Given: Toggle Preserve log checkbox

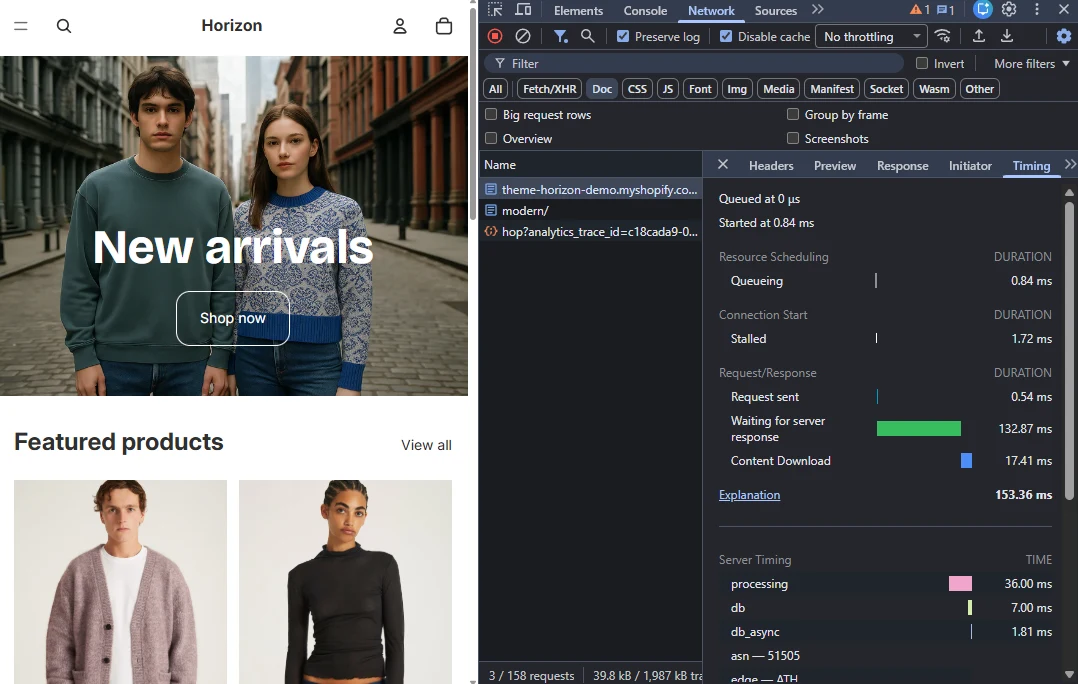Looking at the screenshot, I should click(x=623, y=36).
